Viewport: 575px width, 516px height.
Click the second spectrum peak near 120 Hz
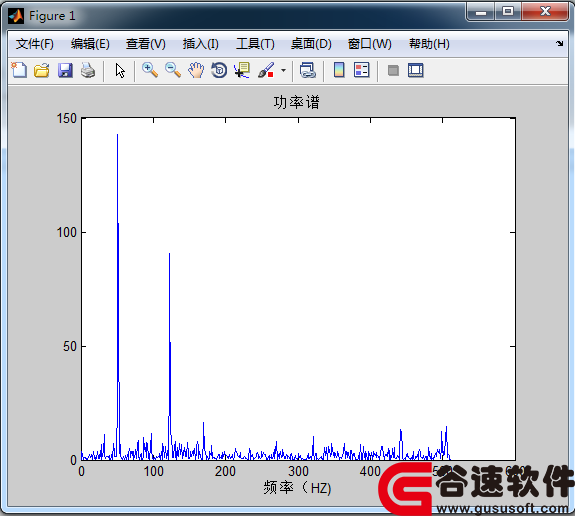click(x=169, y=254)
